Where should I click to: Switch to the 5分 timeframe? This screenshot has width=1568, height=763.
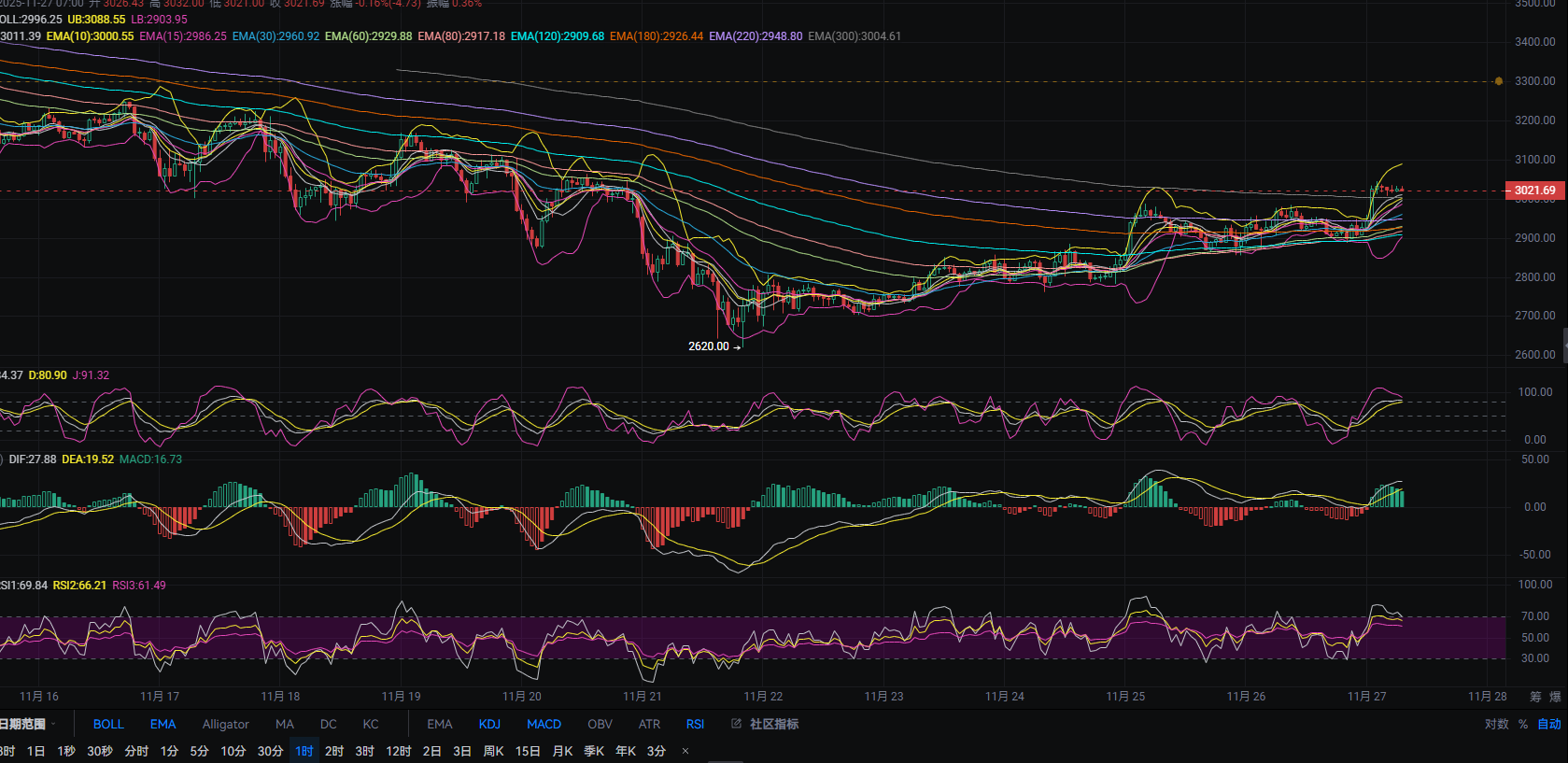(x=199, y=751)
